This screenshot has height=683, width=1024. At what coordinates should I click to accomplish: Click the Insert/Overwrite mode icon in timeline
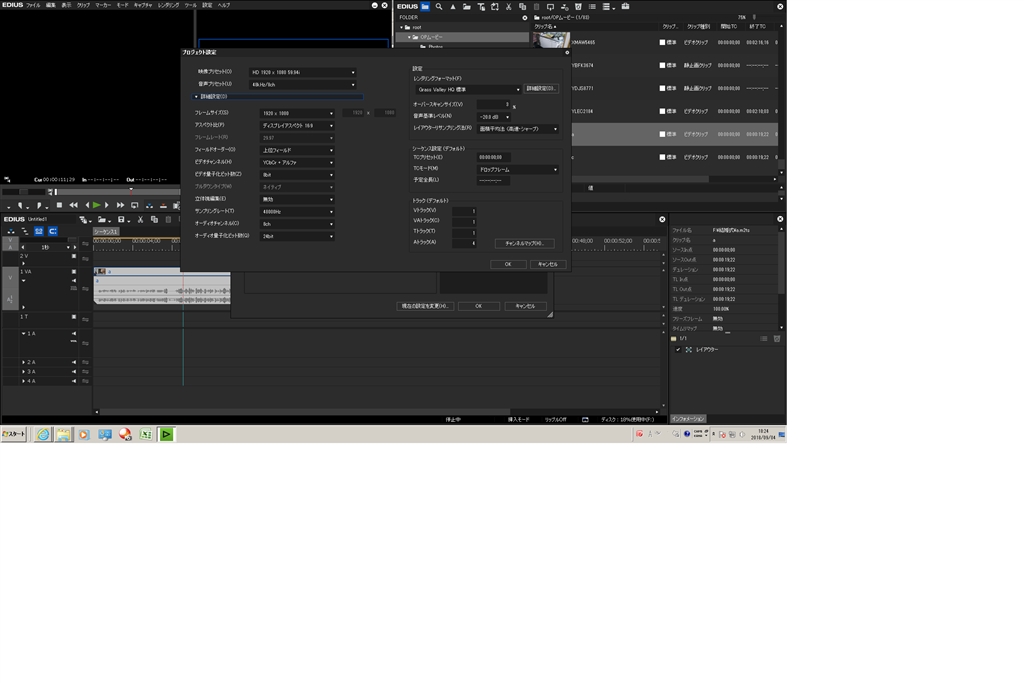(11, 231)
